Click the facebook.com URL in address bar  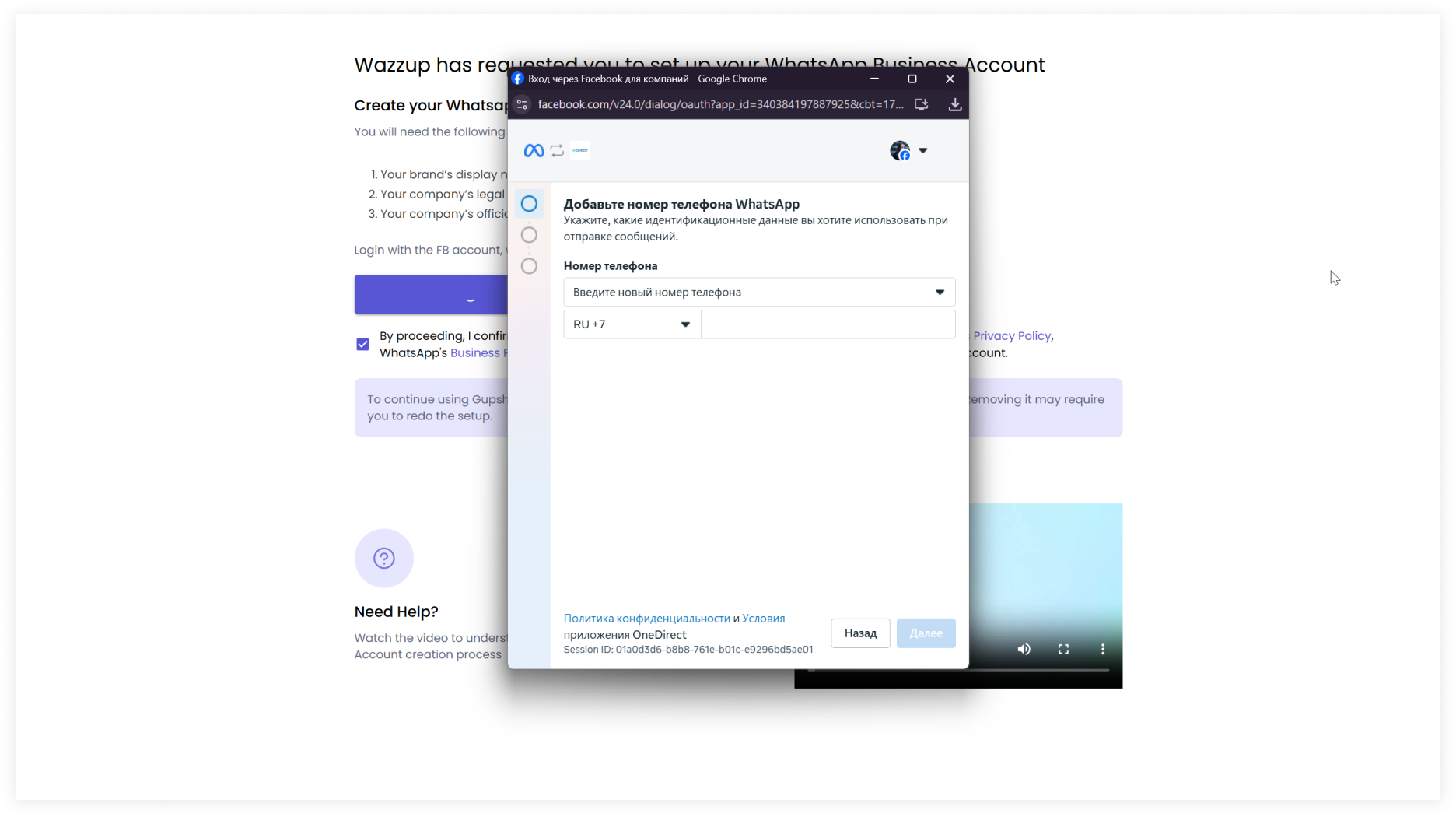pyautogui.click(x=720, y=104)
